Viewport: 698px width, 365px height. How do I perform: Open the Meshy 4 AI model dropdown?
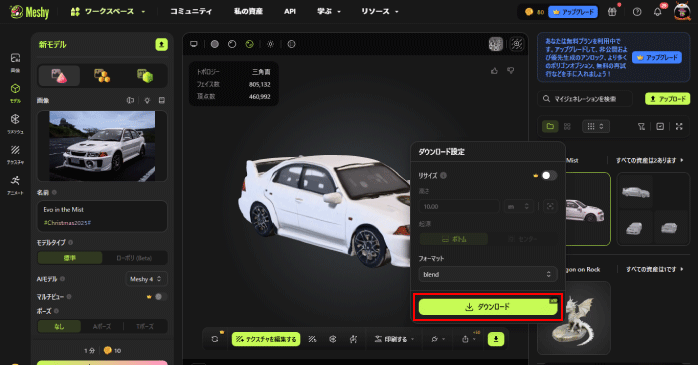click(146, 279)
